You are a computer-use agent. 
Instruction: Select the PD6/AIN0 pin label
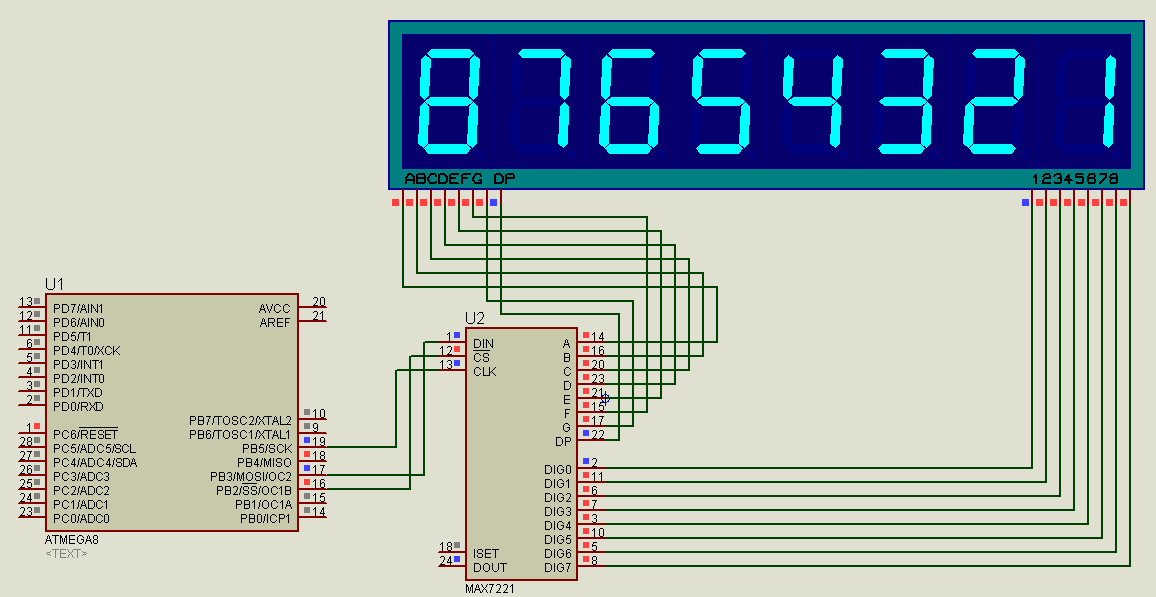(x=79, y=323)
